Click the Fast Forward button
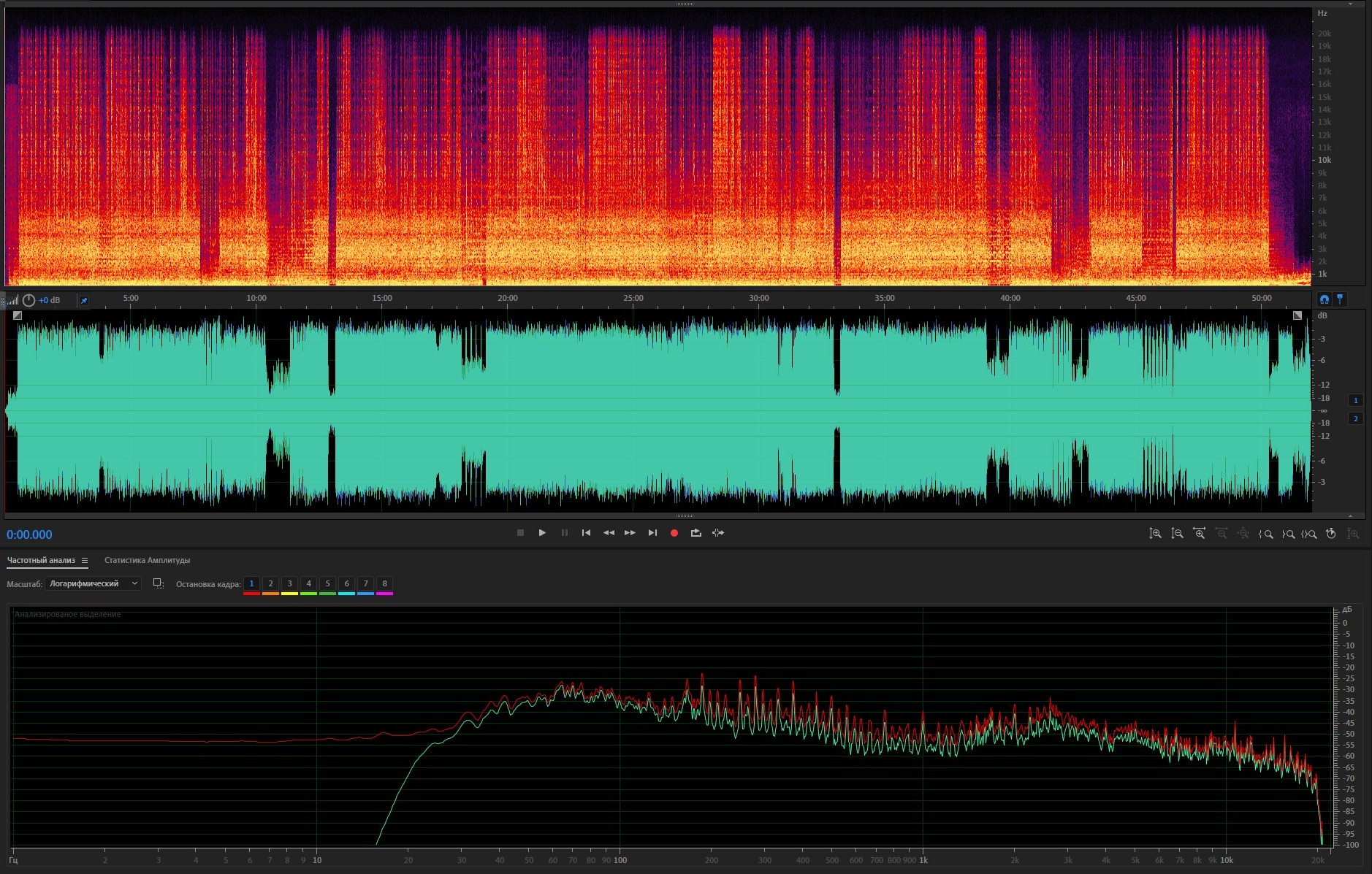 (630, 533)
